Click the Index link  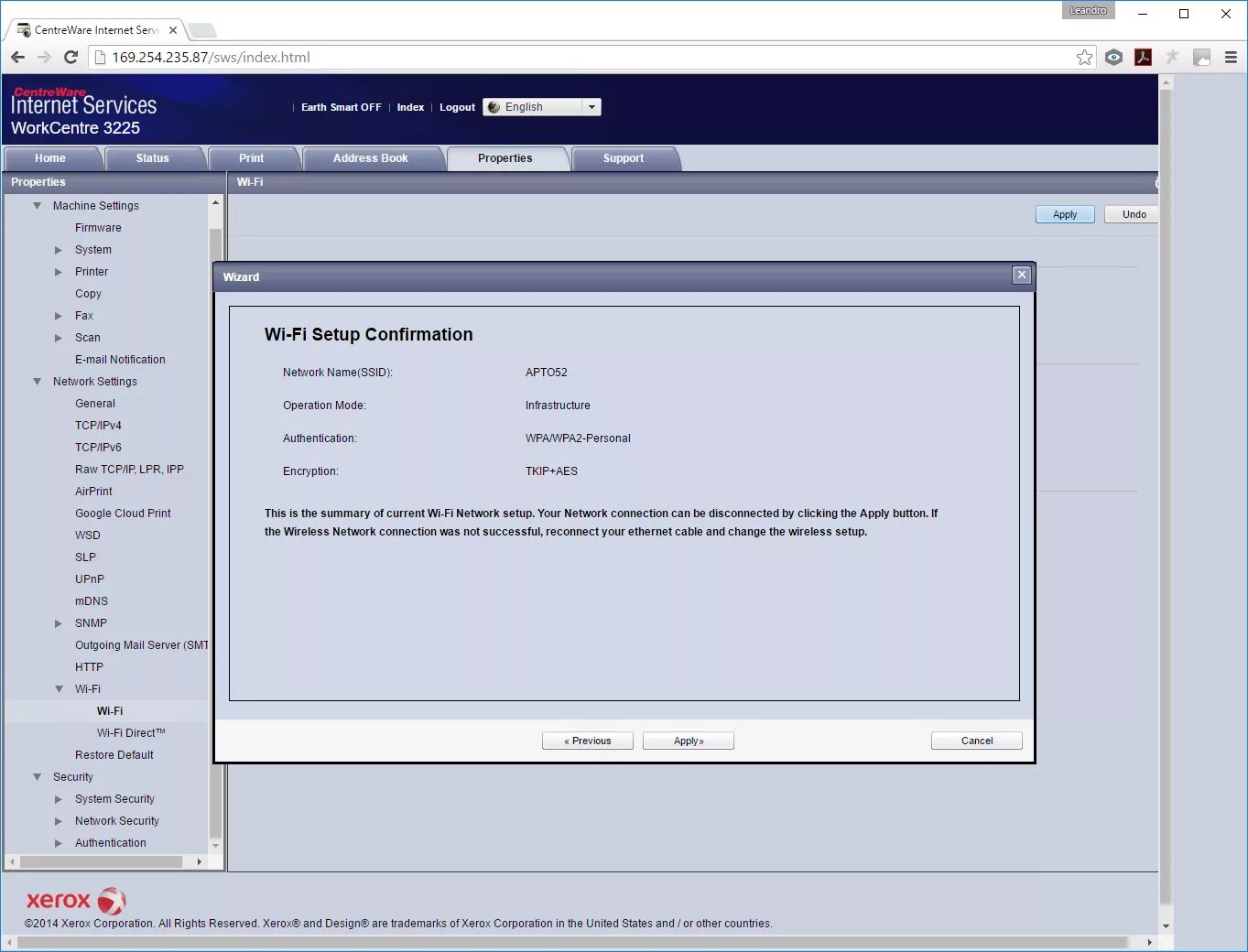pos(410,107)
